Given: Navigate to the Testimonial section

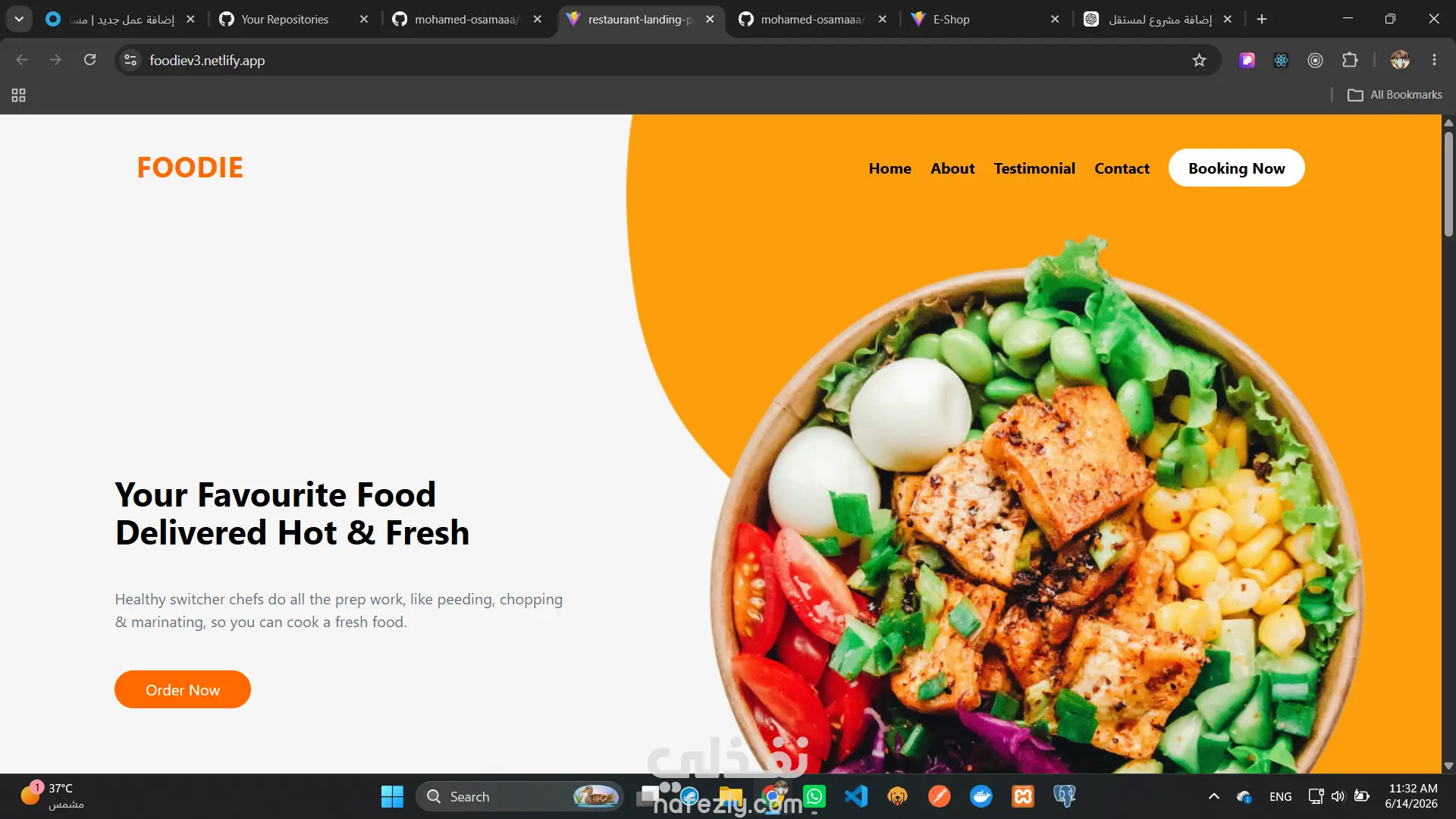Looking at the screenshot, I should coord(1034,168).
